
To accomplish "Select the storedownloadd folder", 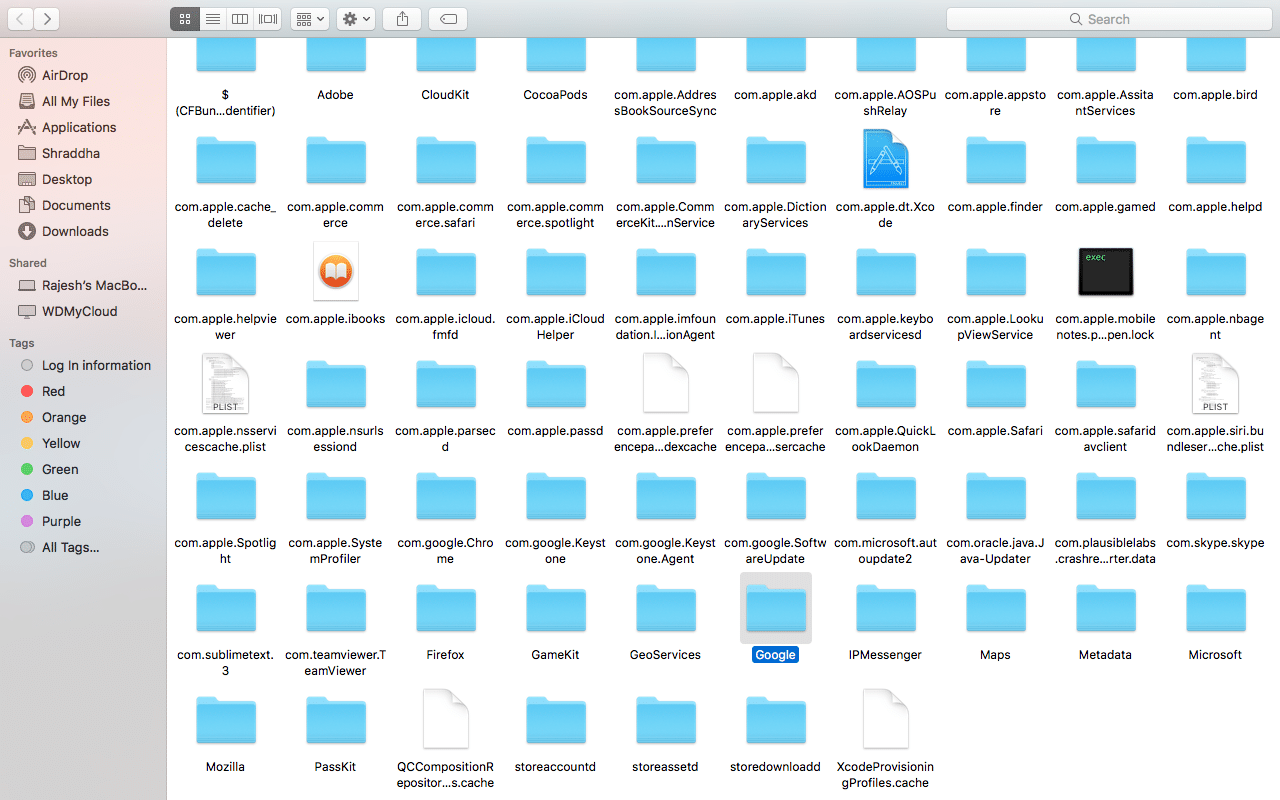I will pos(775,721).
